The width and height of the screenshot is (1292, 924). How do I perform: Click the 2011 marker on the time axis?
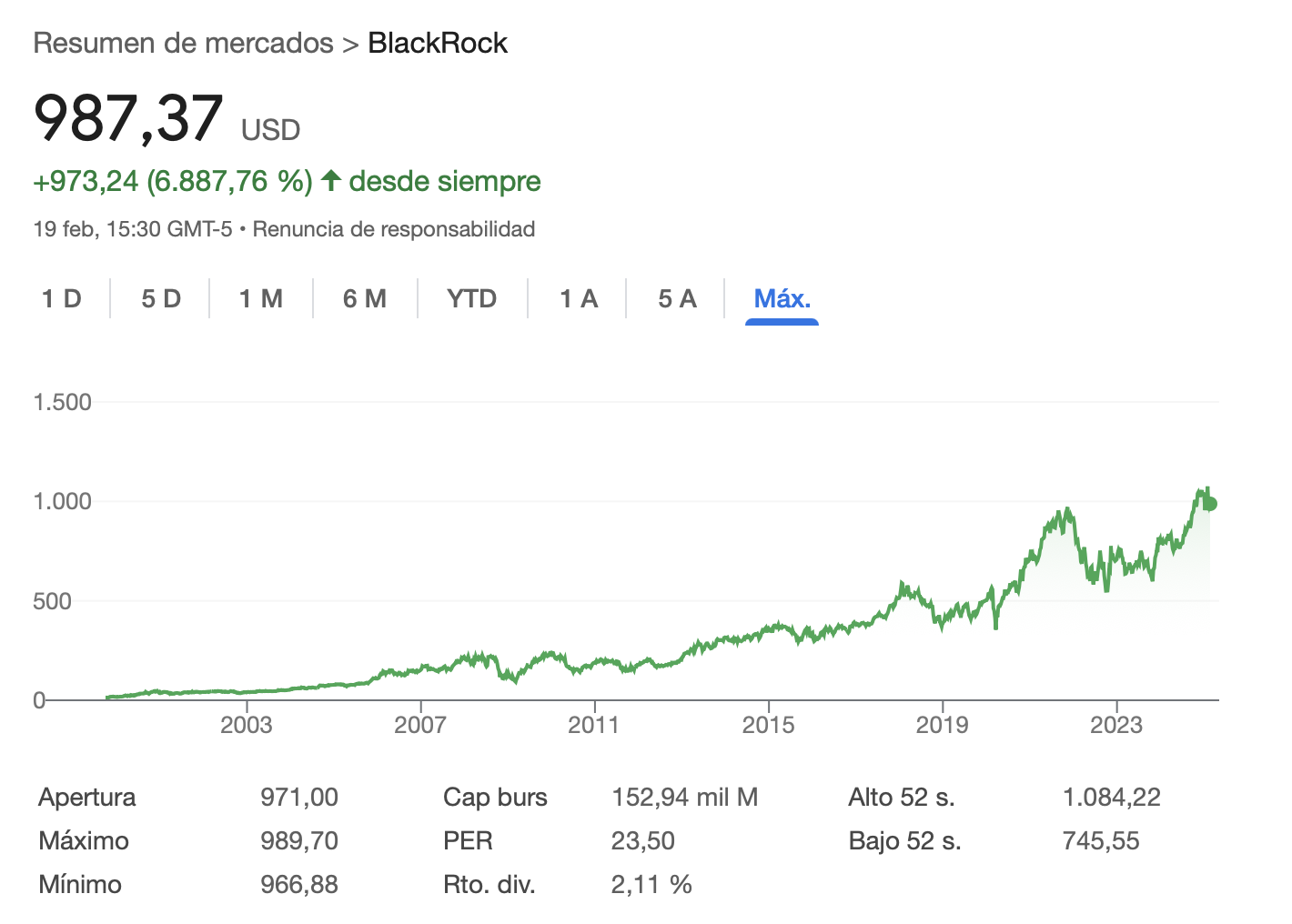click(x=593, y=725)
